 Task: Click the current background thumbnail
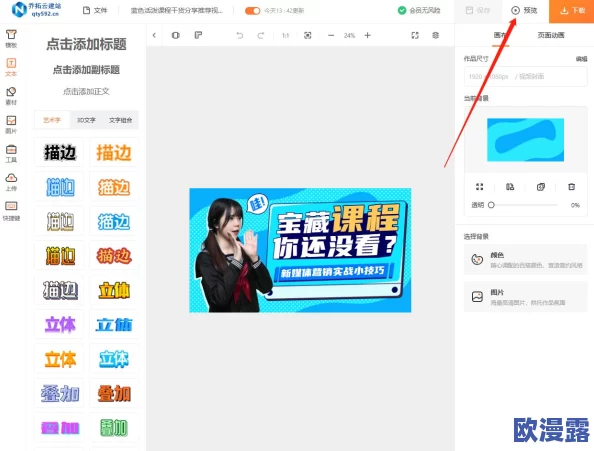click(525, 140)
